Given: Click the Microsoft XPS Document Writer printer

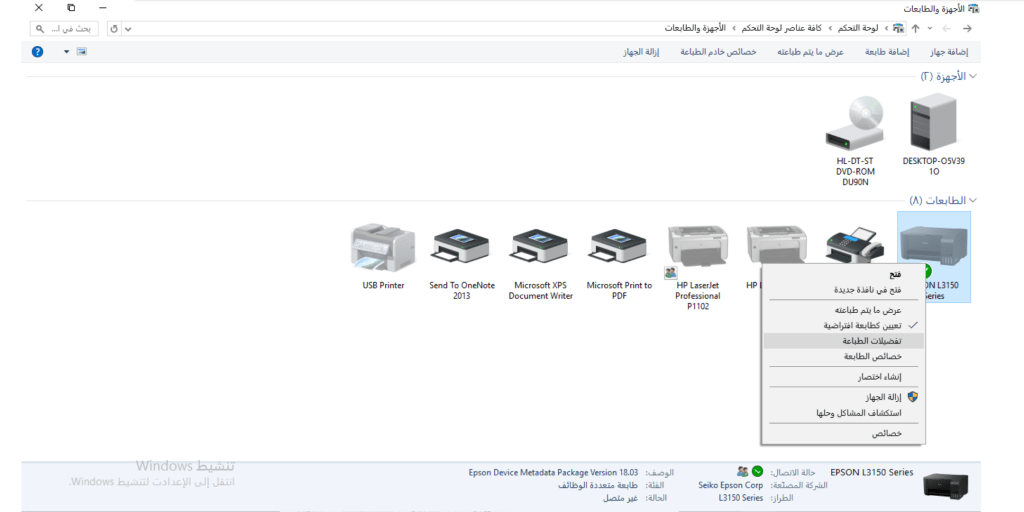Looking at the screenshot, I should [540, 251].
